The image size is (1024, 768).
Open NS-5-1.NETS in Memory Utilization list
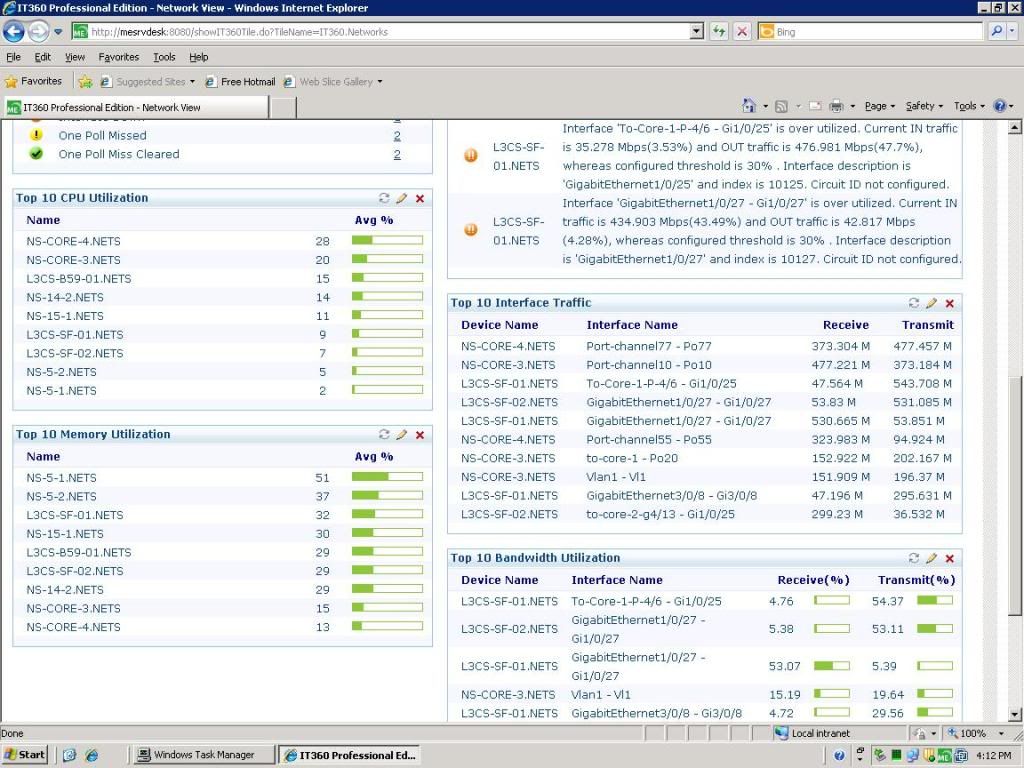click(x=61, y=477)
